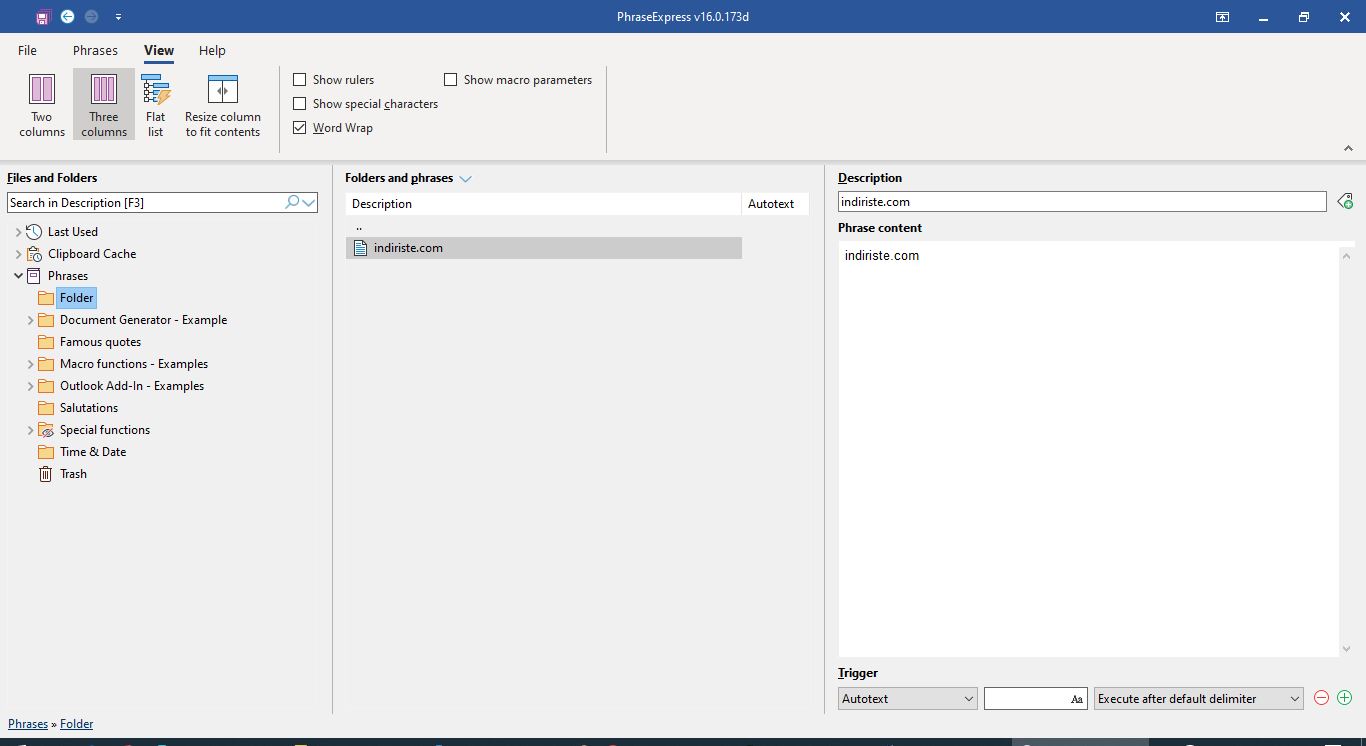Image resolution: width=1366 pixels, height=746 pixels.
Task: Click the Outlook Add-In folder icon
Action: coord(46,386)
